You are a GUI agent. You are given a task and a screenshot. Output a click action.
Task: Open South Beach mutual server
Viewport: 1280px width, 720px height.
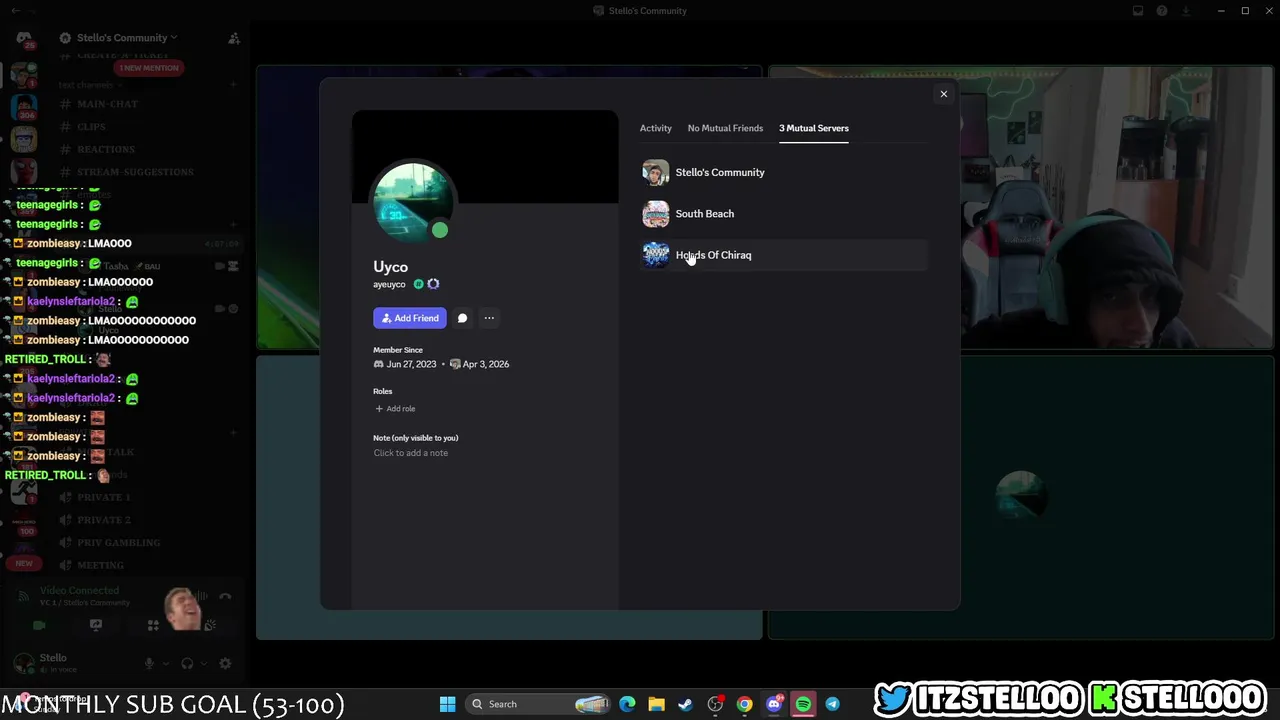784,214
